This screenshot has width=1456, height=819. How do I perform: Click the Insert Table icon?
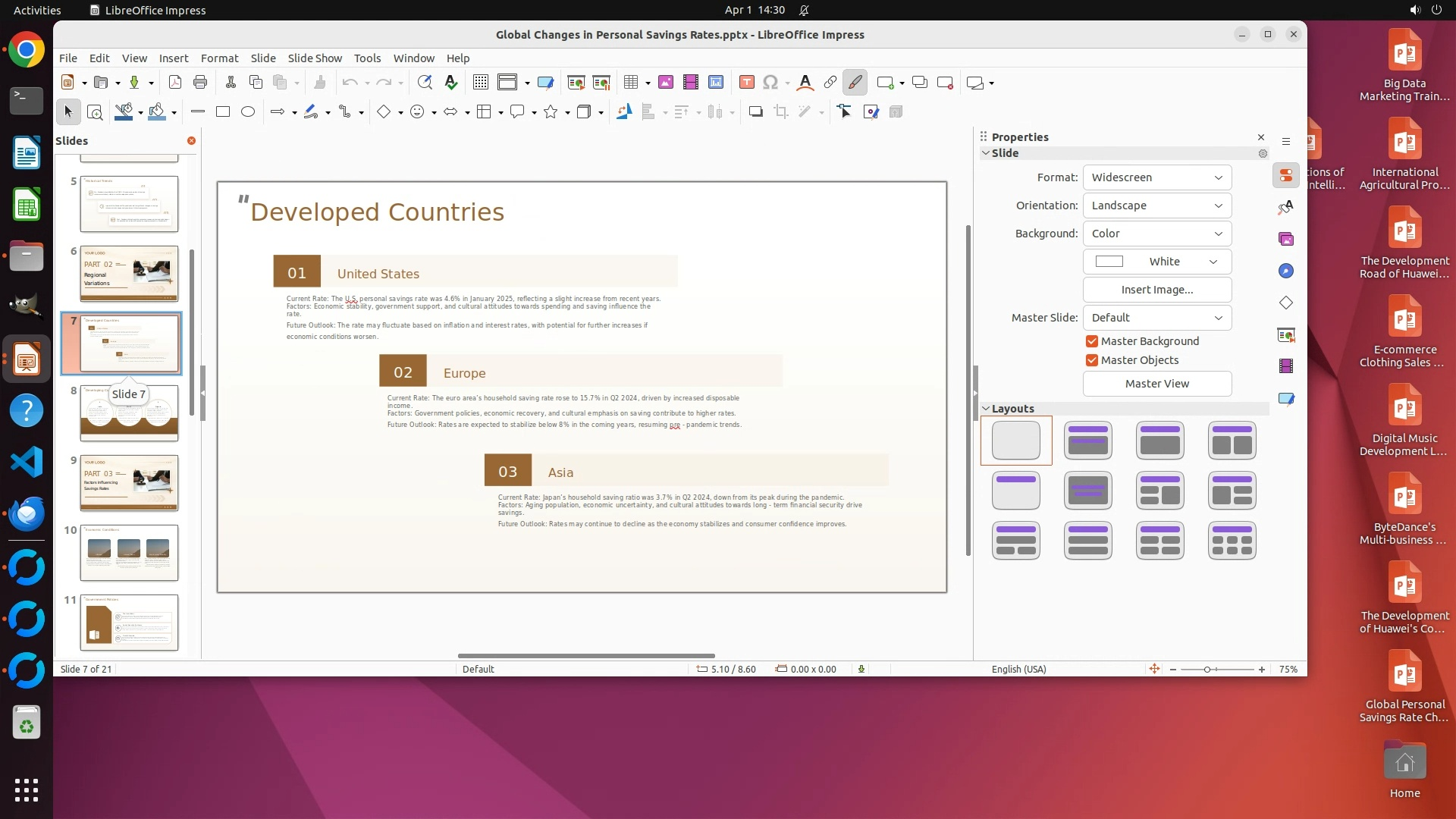pyautogui.click(x=631, y=83)
